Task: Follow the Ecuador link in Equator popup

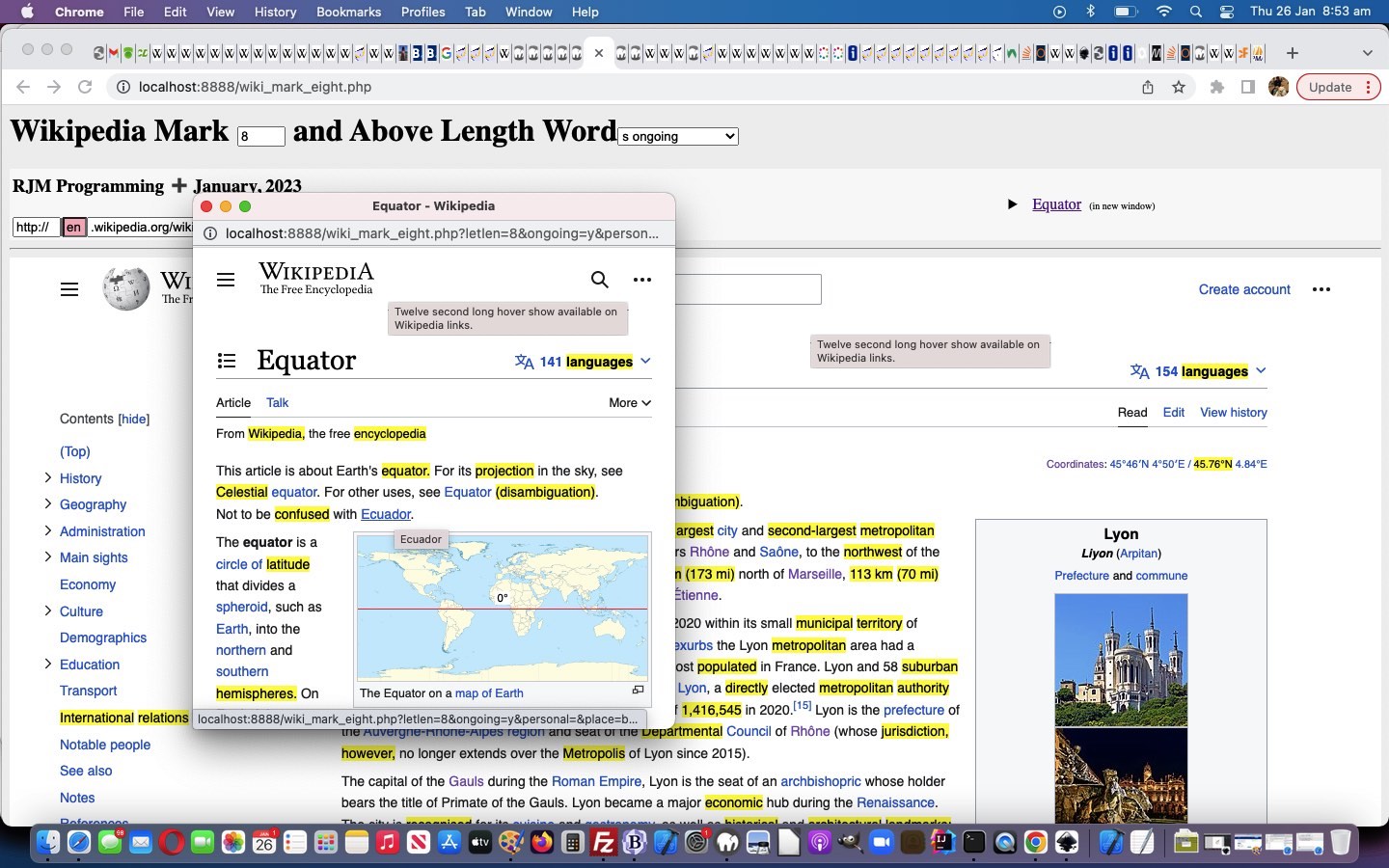Action: 386,514
